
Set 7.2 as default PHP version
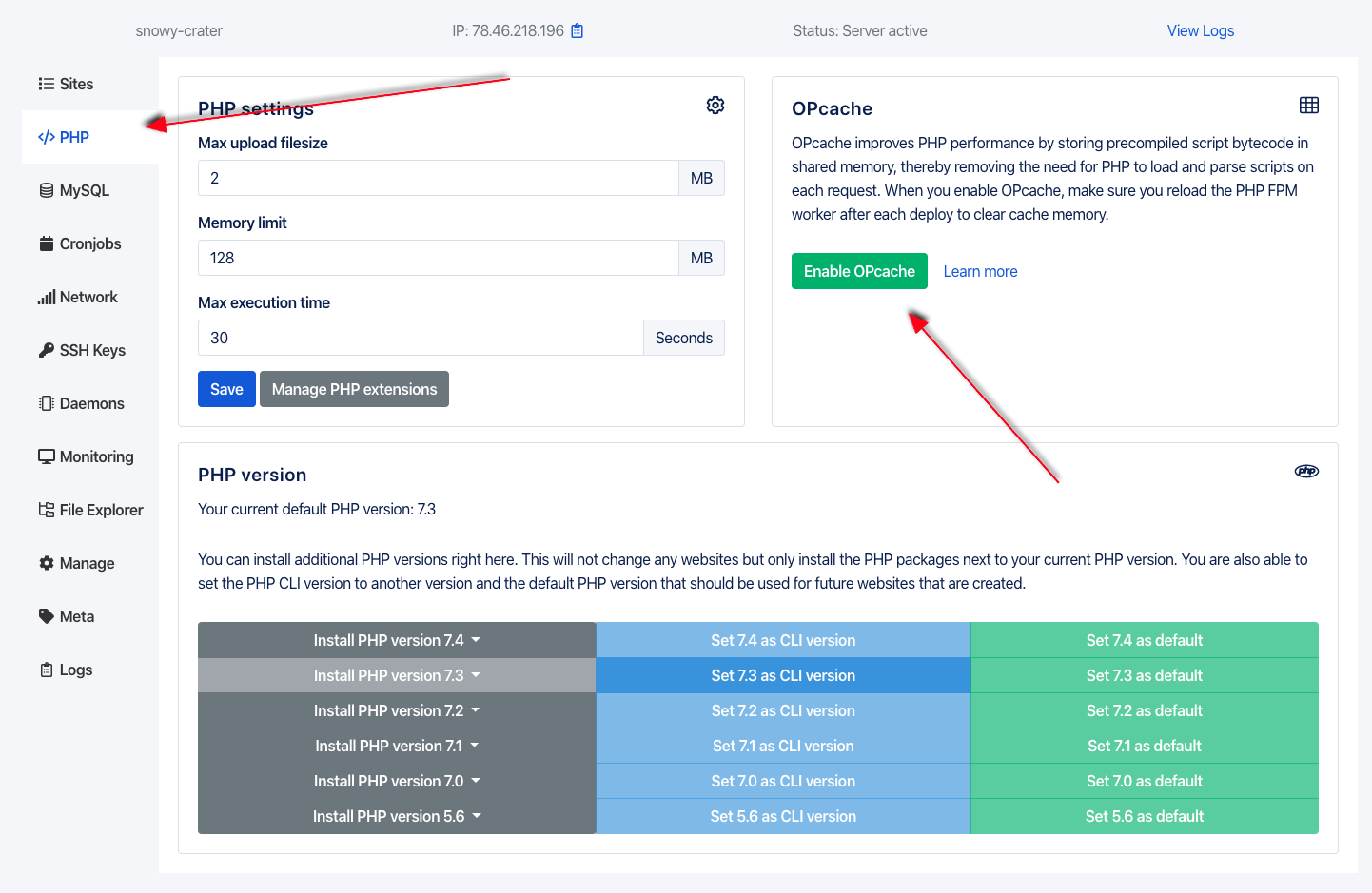pos(1145,710)
